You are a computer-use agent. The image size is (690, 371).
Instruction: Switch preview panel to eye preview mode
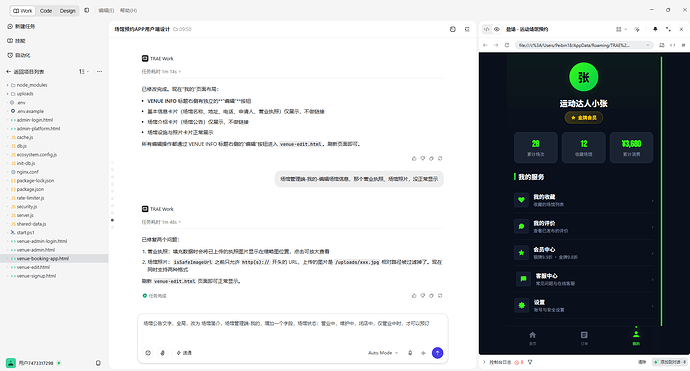497,29
